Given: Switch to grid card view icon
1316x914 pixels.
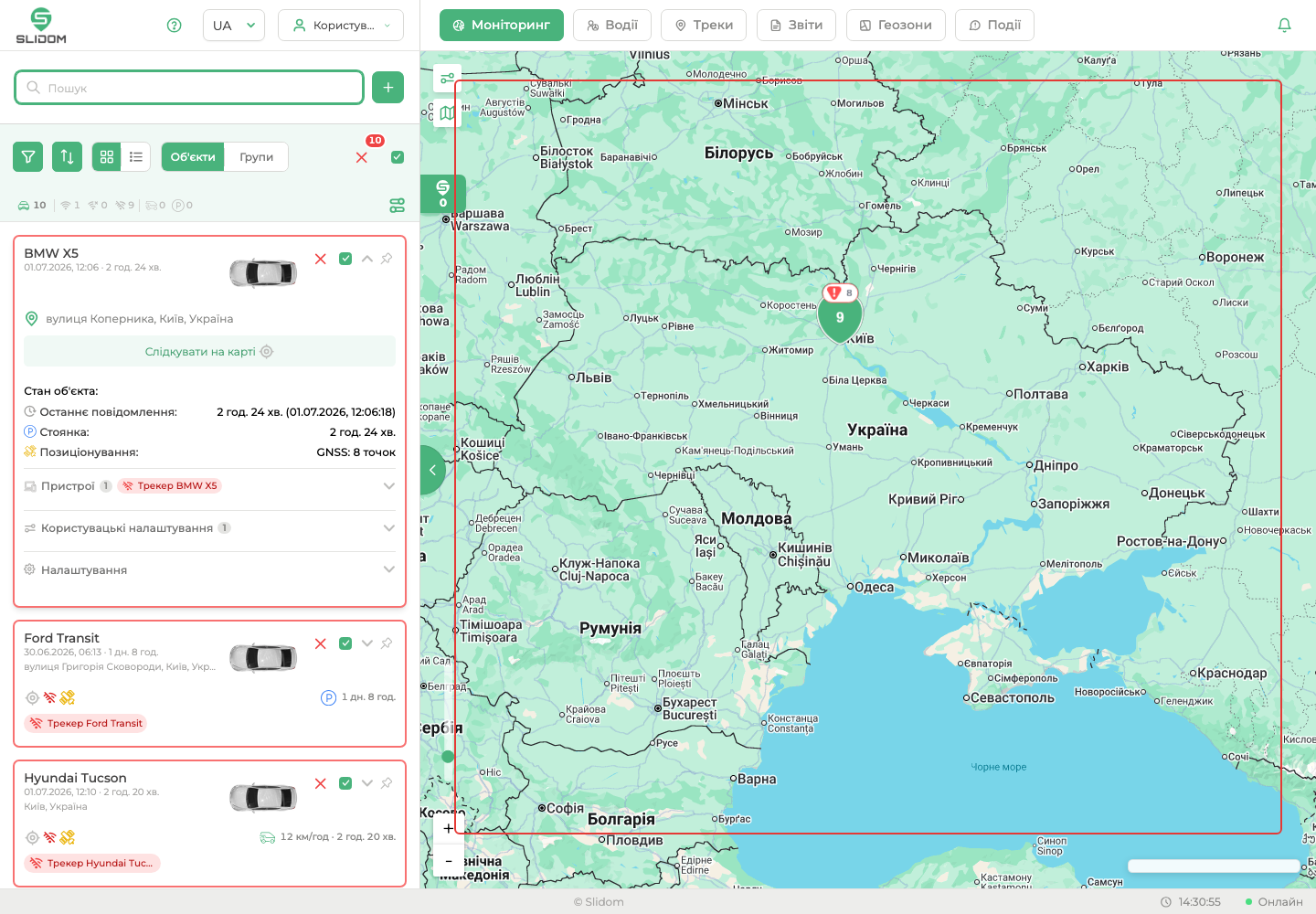Looking at the screenshot, I should tap(107, 157).
